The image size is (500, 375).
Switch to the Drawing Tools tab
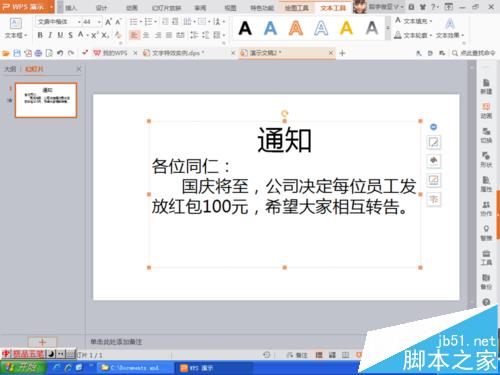coord(296,8)
